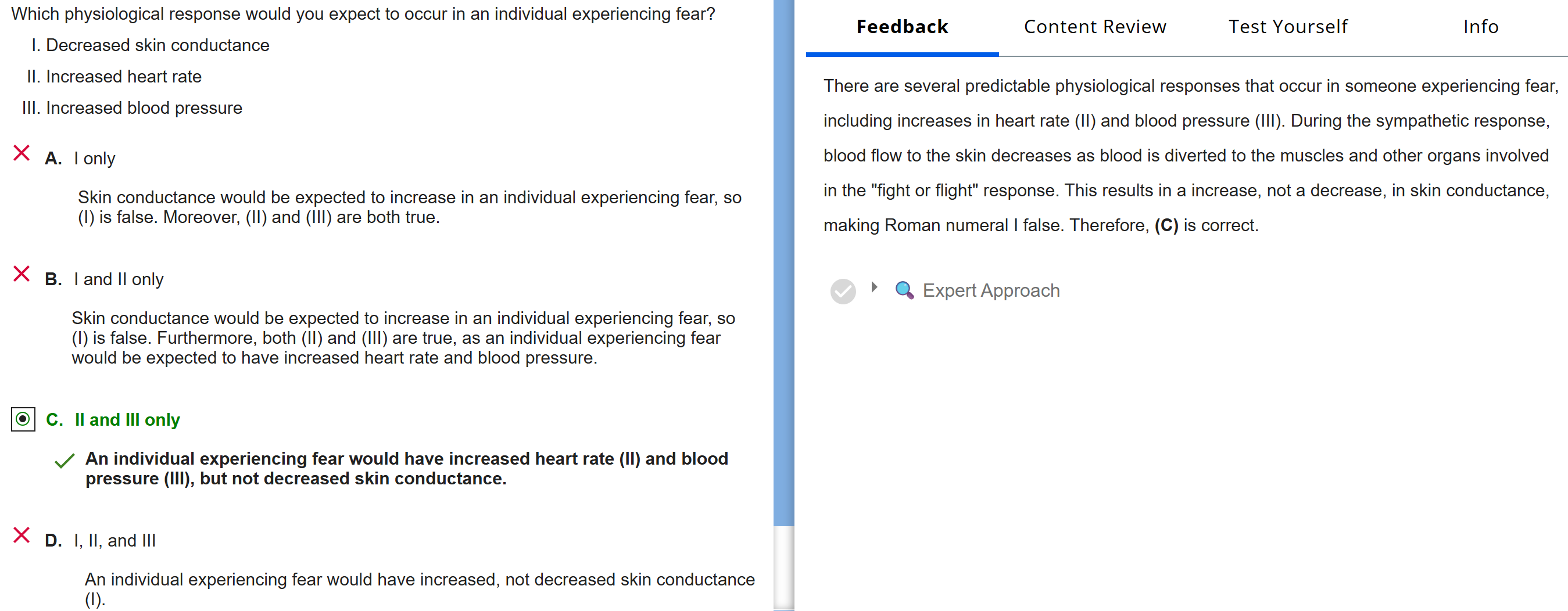Click the Expert Approach link
The width and height of the screenshot is (1568, 611).
(x=990, y=291)
